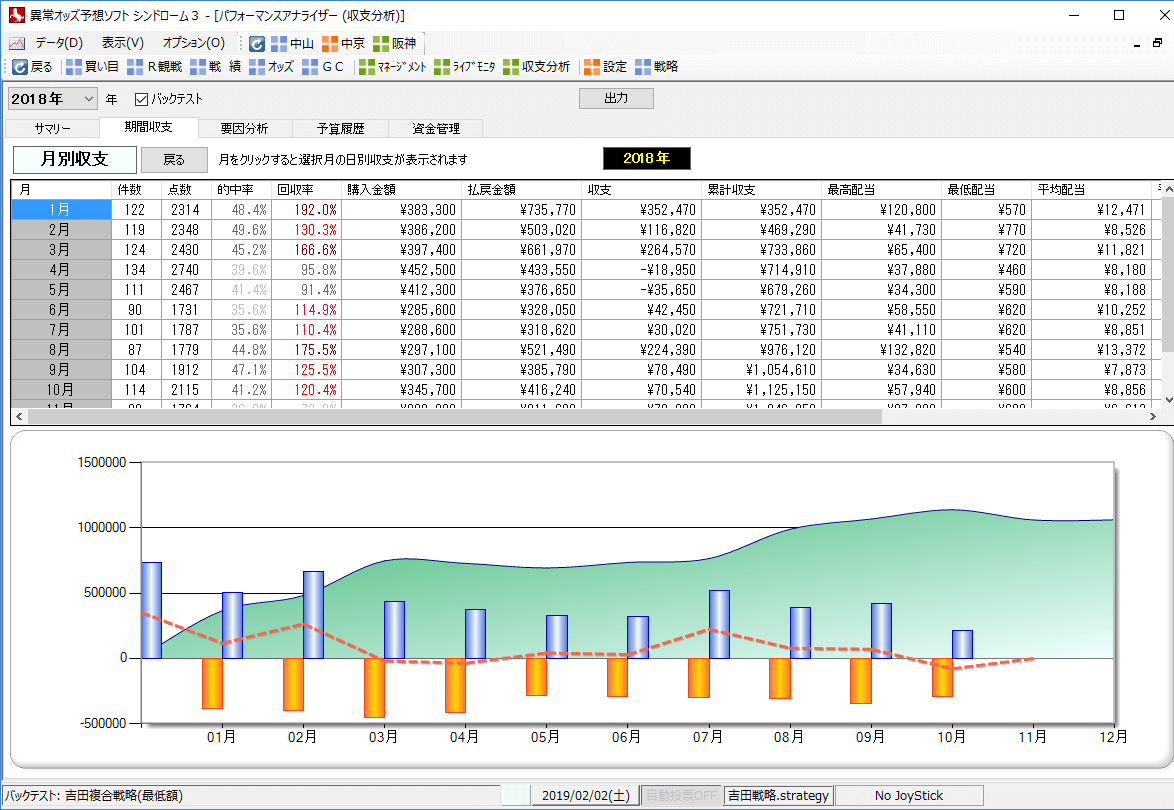Switch to the 資金管理 tab

coord(437,129)
